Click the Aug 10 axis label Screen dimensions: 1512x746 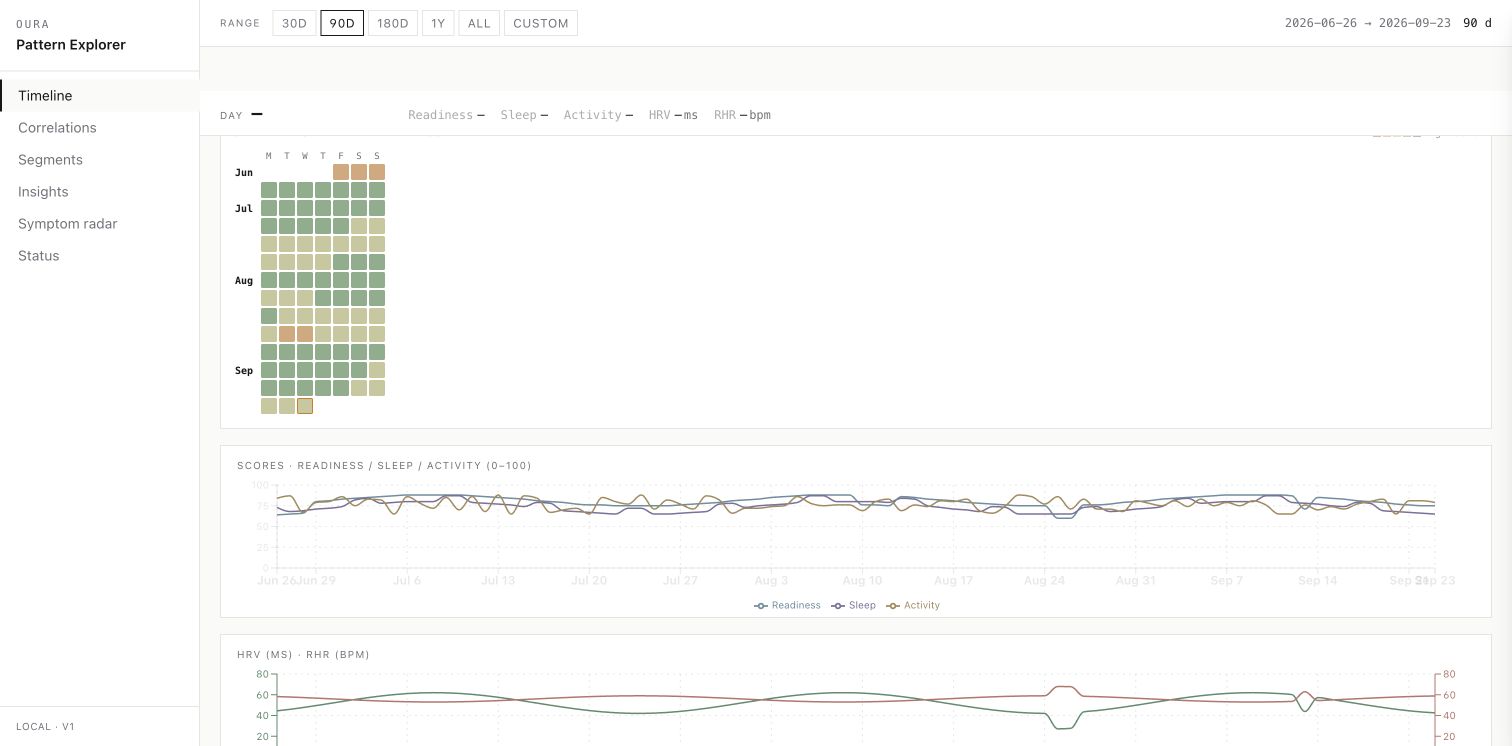coord(862,580)
